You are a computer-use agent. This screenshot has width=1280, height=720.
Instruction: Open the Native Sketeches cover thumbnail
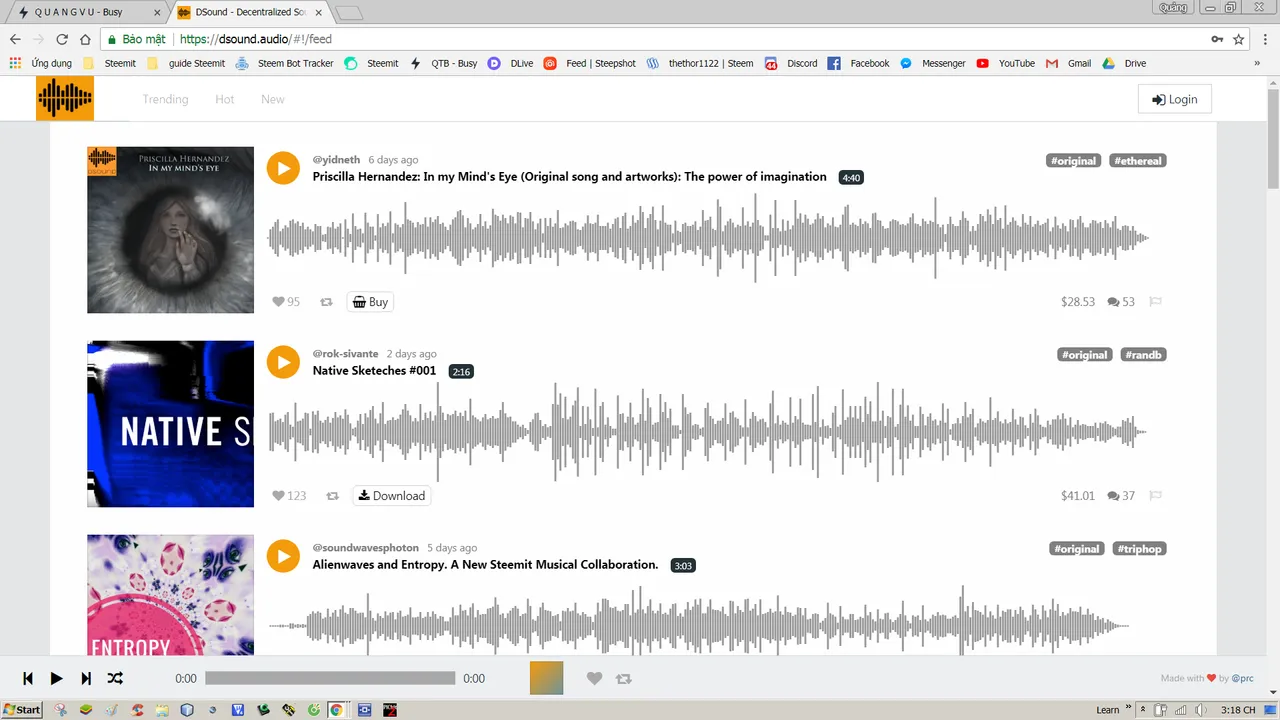(x=170, y=424)
